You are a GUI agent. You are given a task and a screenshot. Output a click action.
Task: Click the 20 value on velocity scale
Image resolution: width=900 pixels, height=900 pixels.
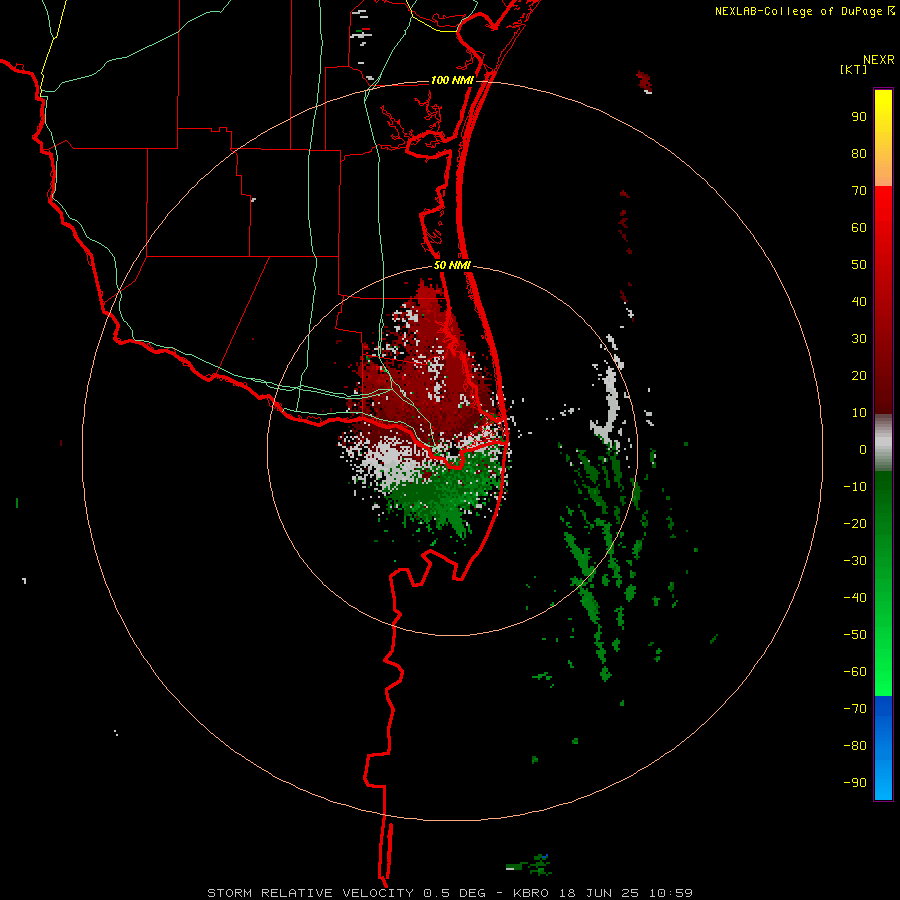coord(859,375)
